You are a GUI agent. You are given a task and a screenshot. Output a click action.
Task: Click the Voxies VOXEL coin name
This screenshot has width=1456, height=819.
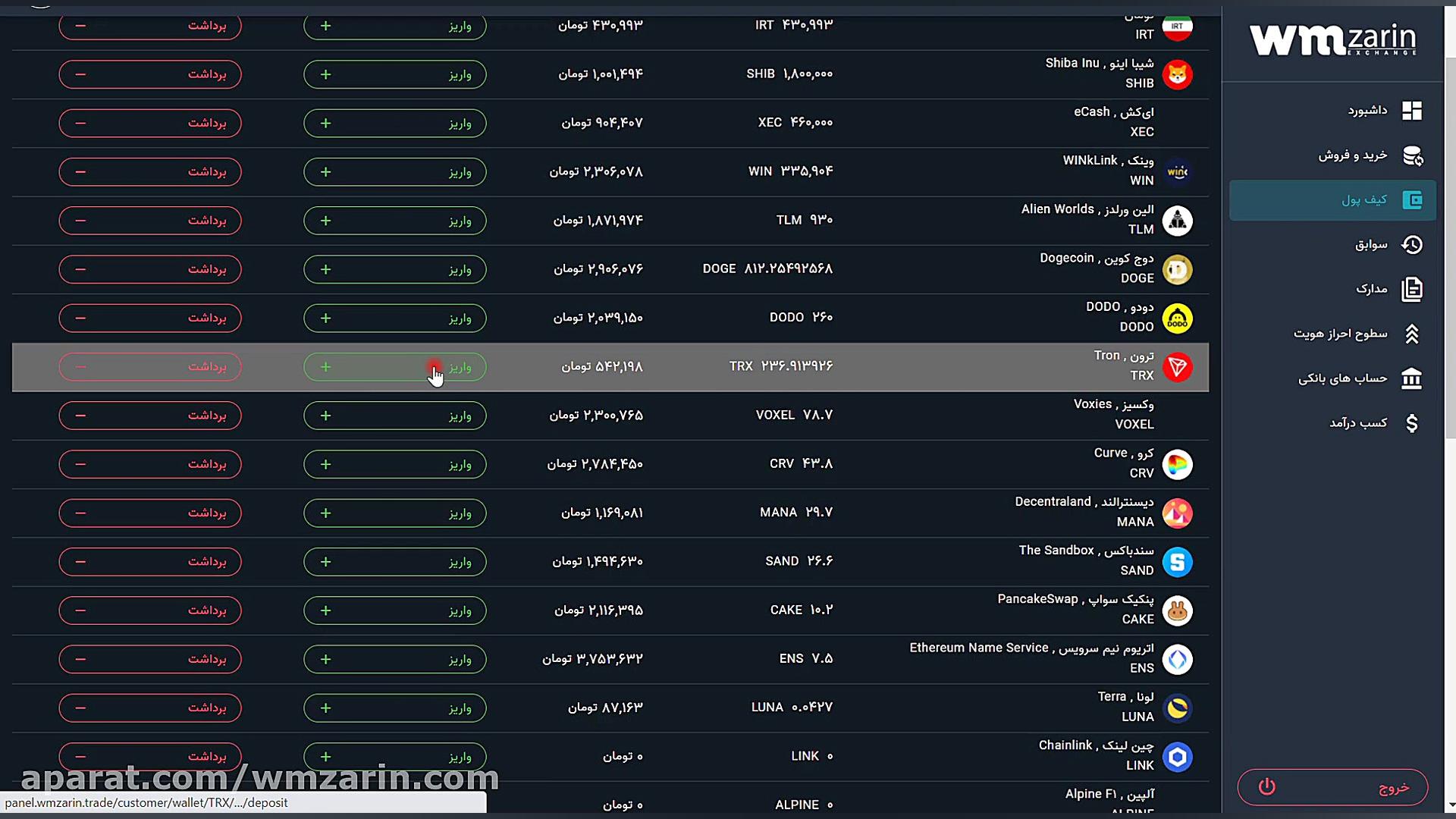coord(1113,404)
